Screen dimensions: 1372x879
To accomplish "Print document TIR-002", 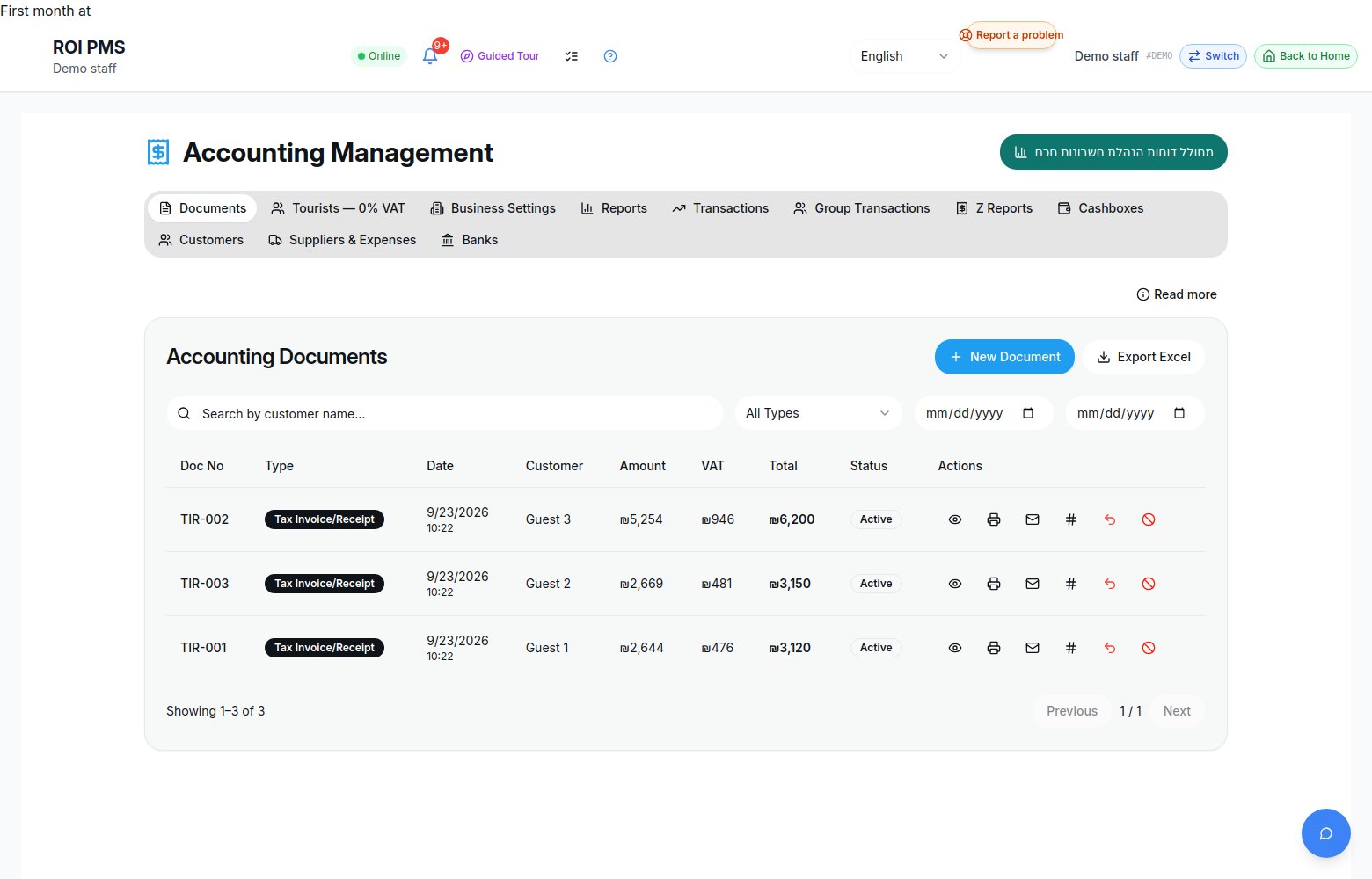I will point(994,519).
